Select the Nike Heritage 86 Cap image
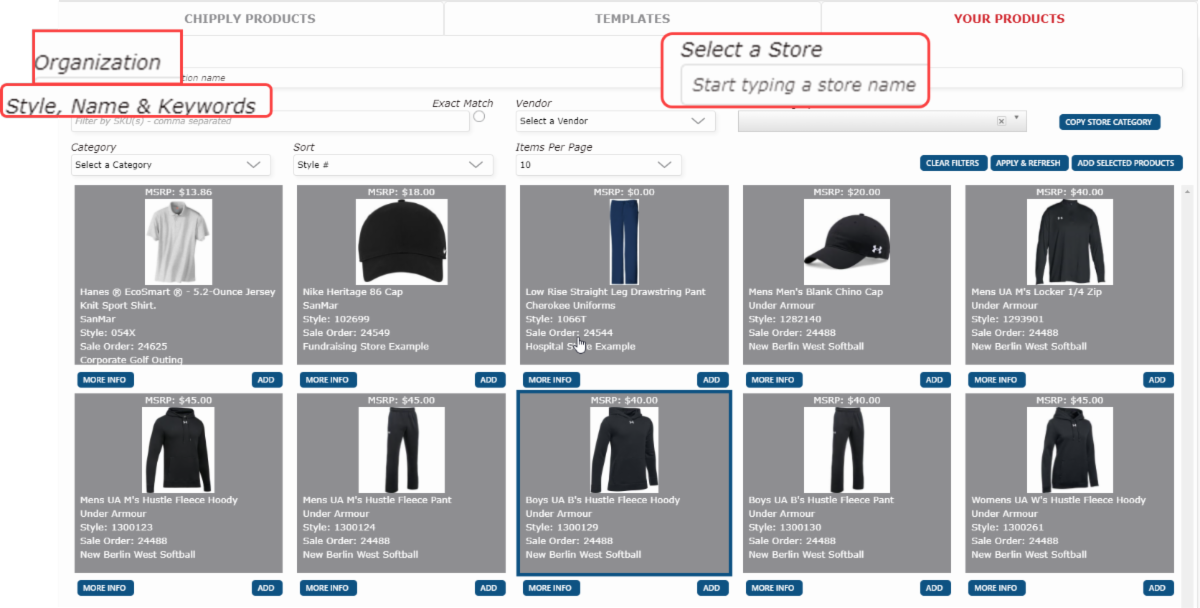The height and width of the screenshot is (608, 1200). click(x=401, y=241)
